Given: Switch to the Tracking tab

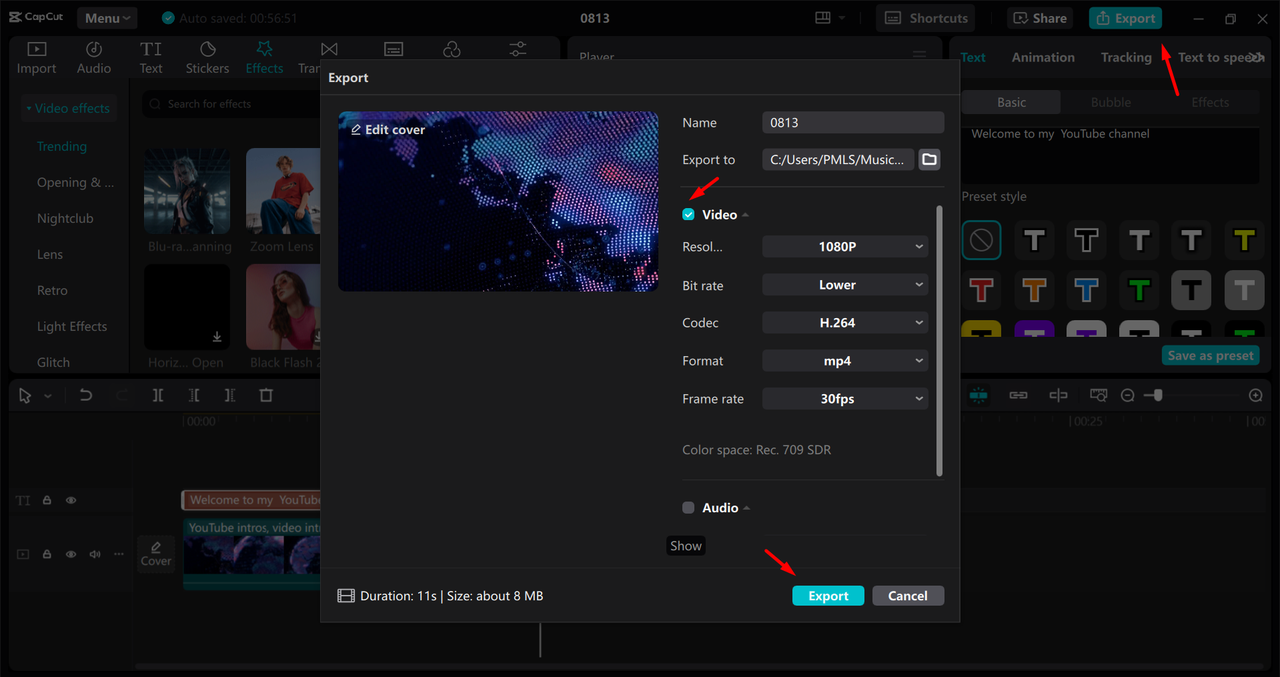Looking at the screenshot, I should 1126,57.
